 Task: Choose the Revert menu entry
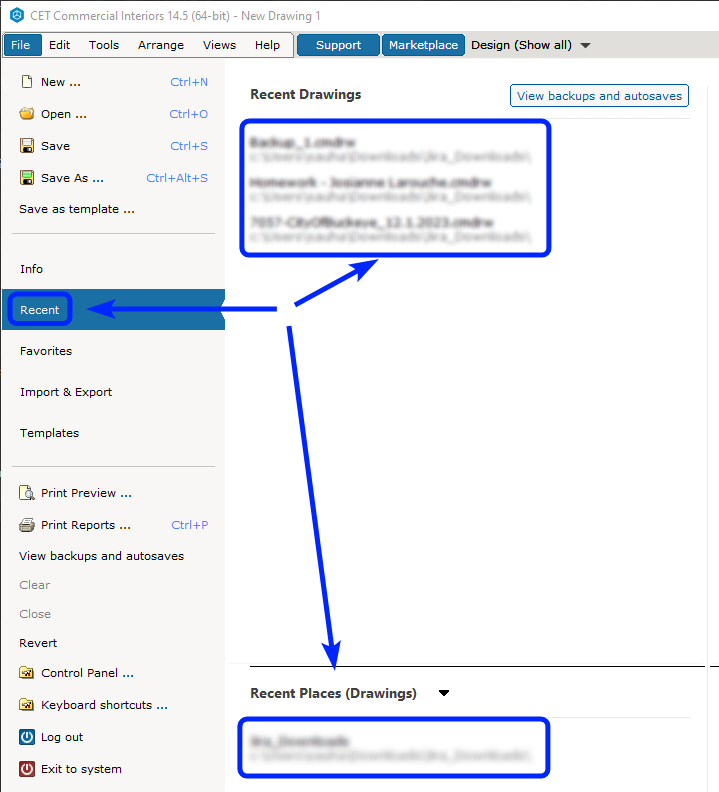[38, 643]
